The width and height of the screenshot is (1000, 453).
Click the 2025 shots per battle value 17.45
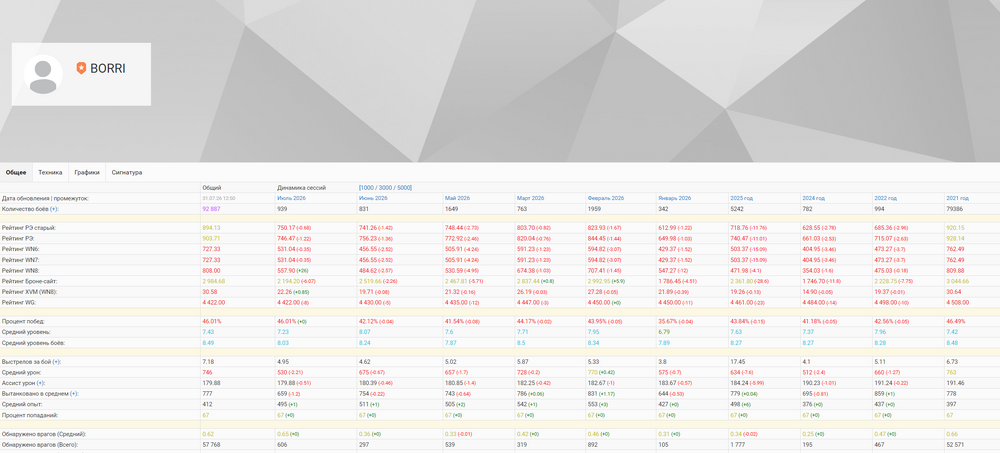coord(738,362)
